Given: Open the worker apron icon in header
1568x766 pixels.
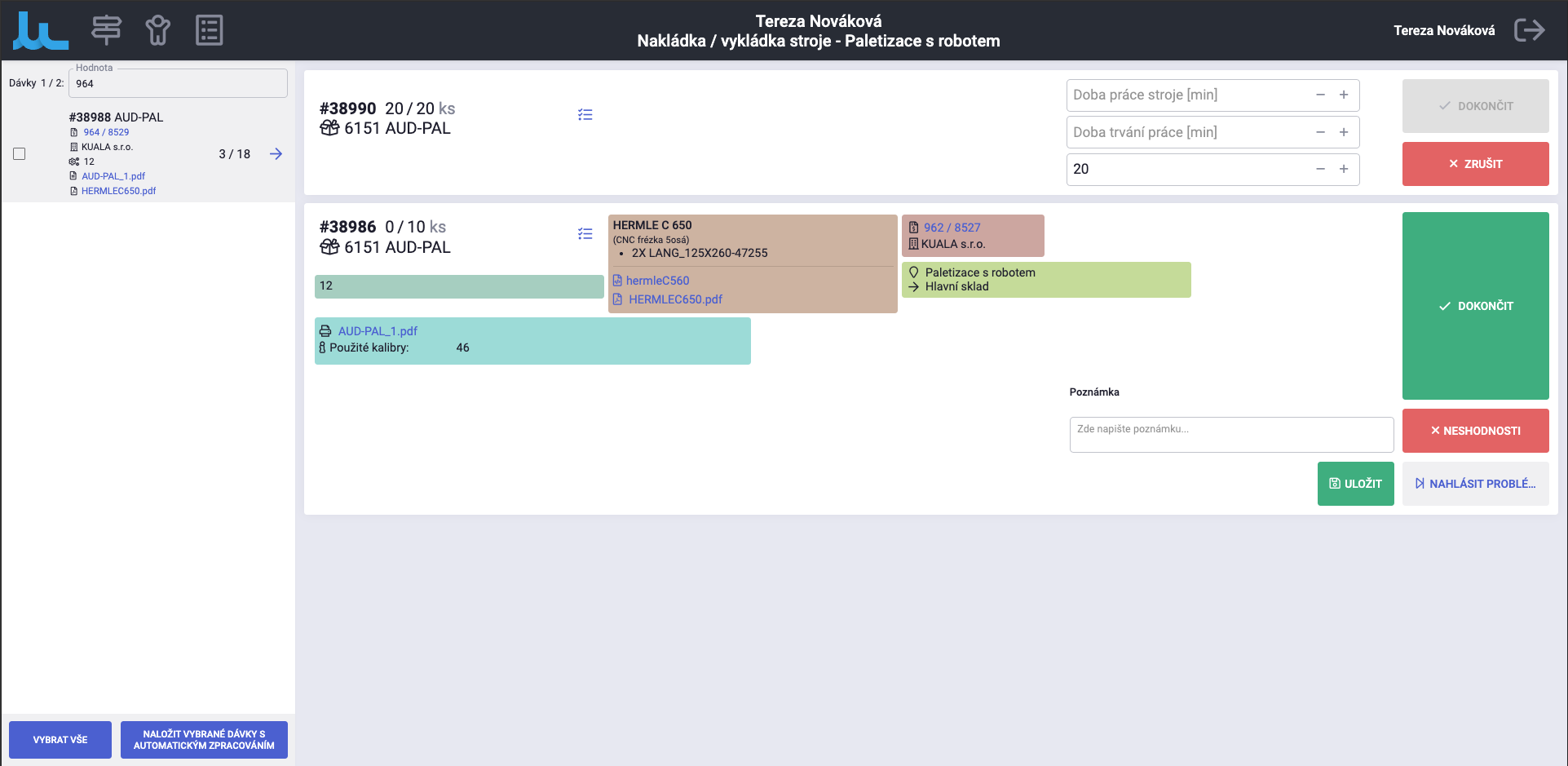Looking at the screenshot, I should click(157, 30).
